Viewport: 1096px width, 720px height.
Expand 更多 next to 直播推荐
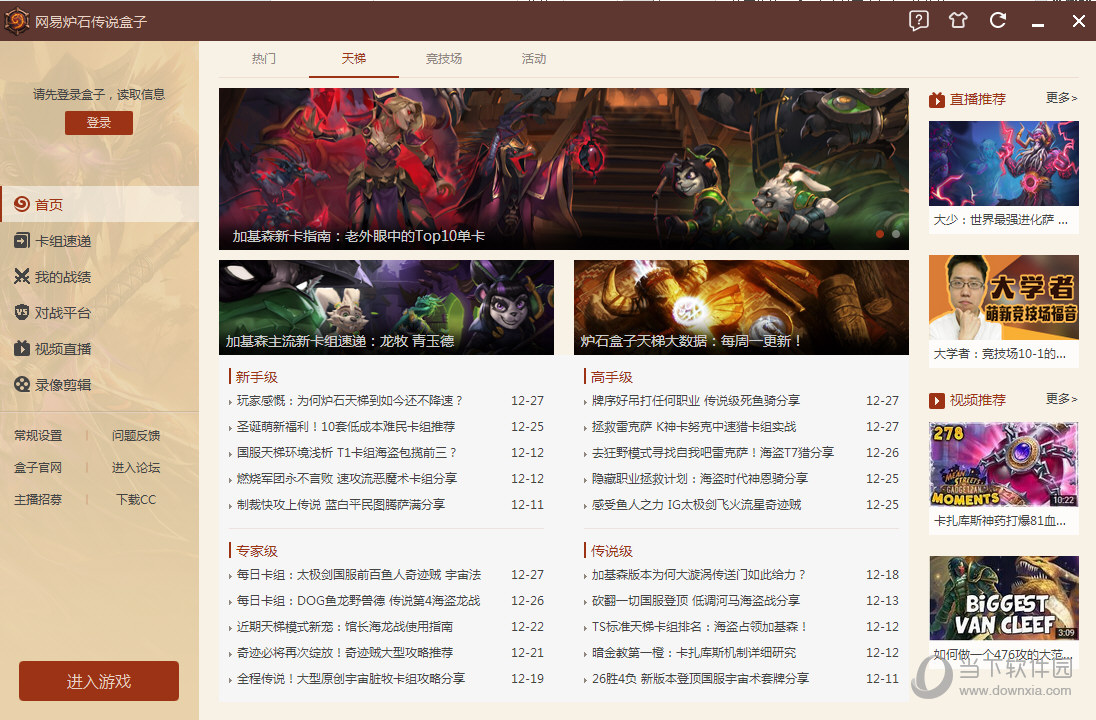1061,98
